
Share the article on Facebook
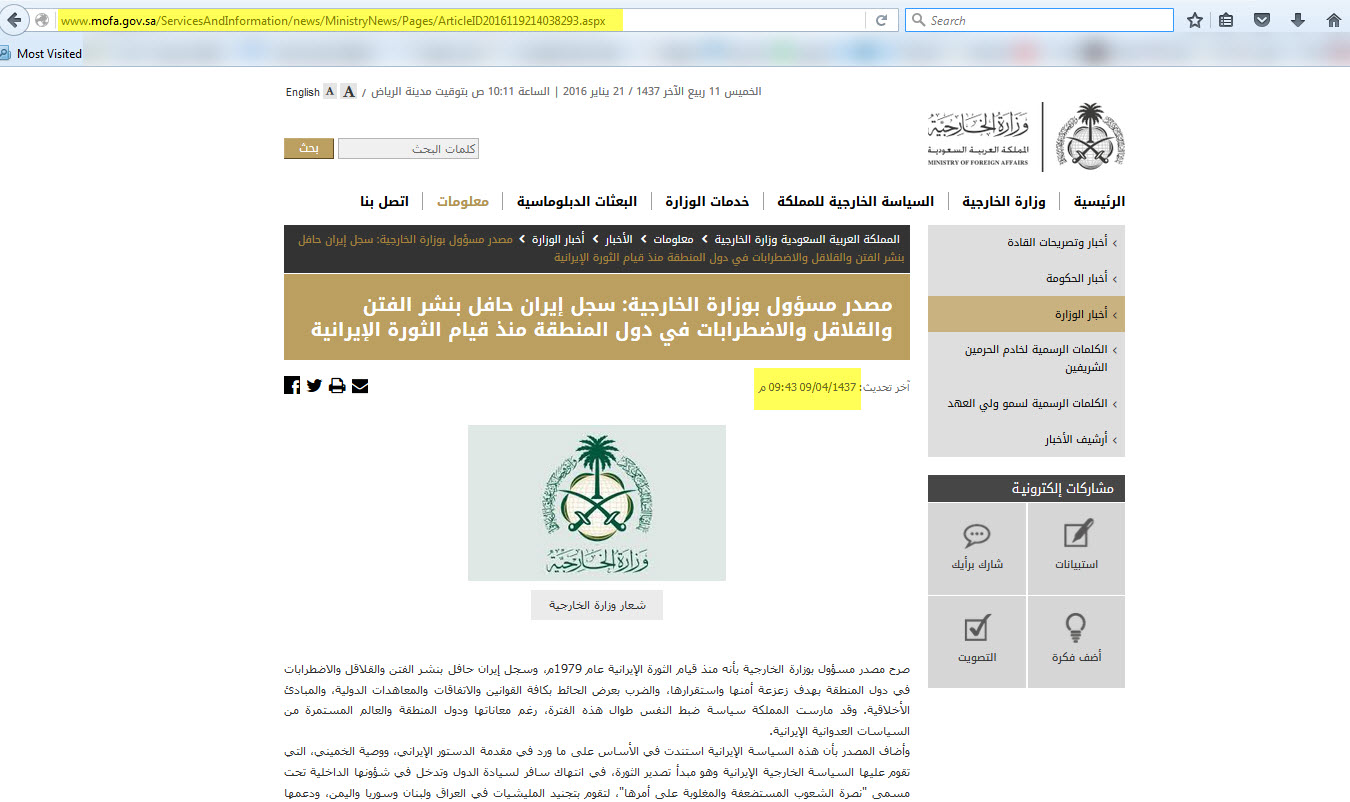click(x=292, y=385)
